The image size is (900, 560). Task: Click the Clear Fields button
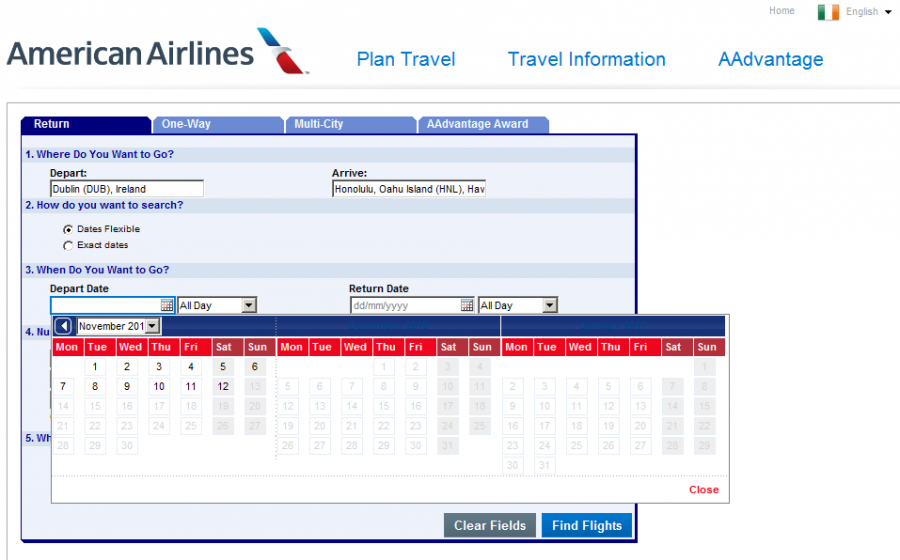tap(489, 525)
